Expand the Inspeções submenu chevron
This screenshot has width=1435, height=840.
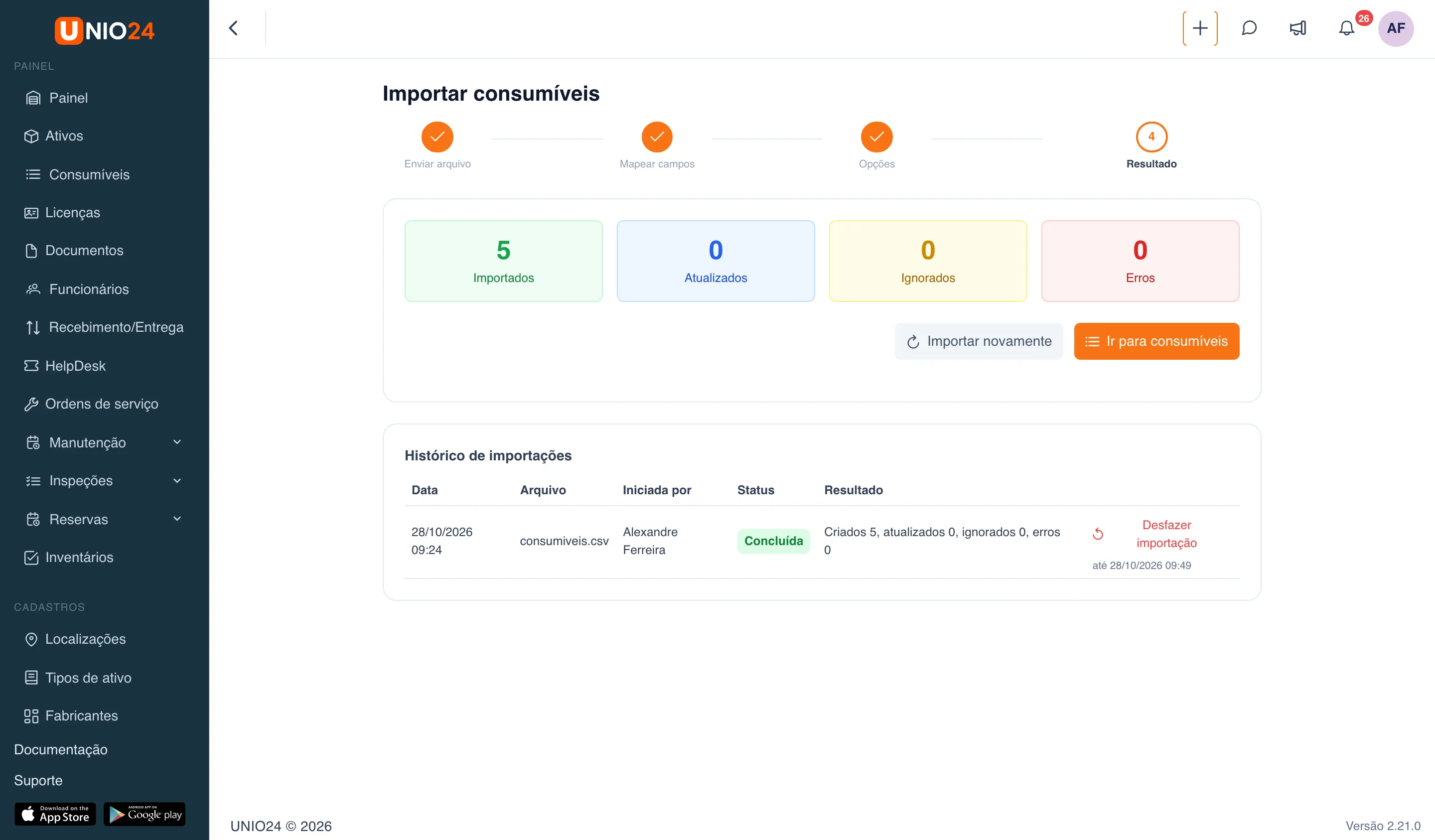pos(177,481)
